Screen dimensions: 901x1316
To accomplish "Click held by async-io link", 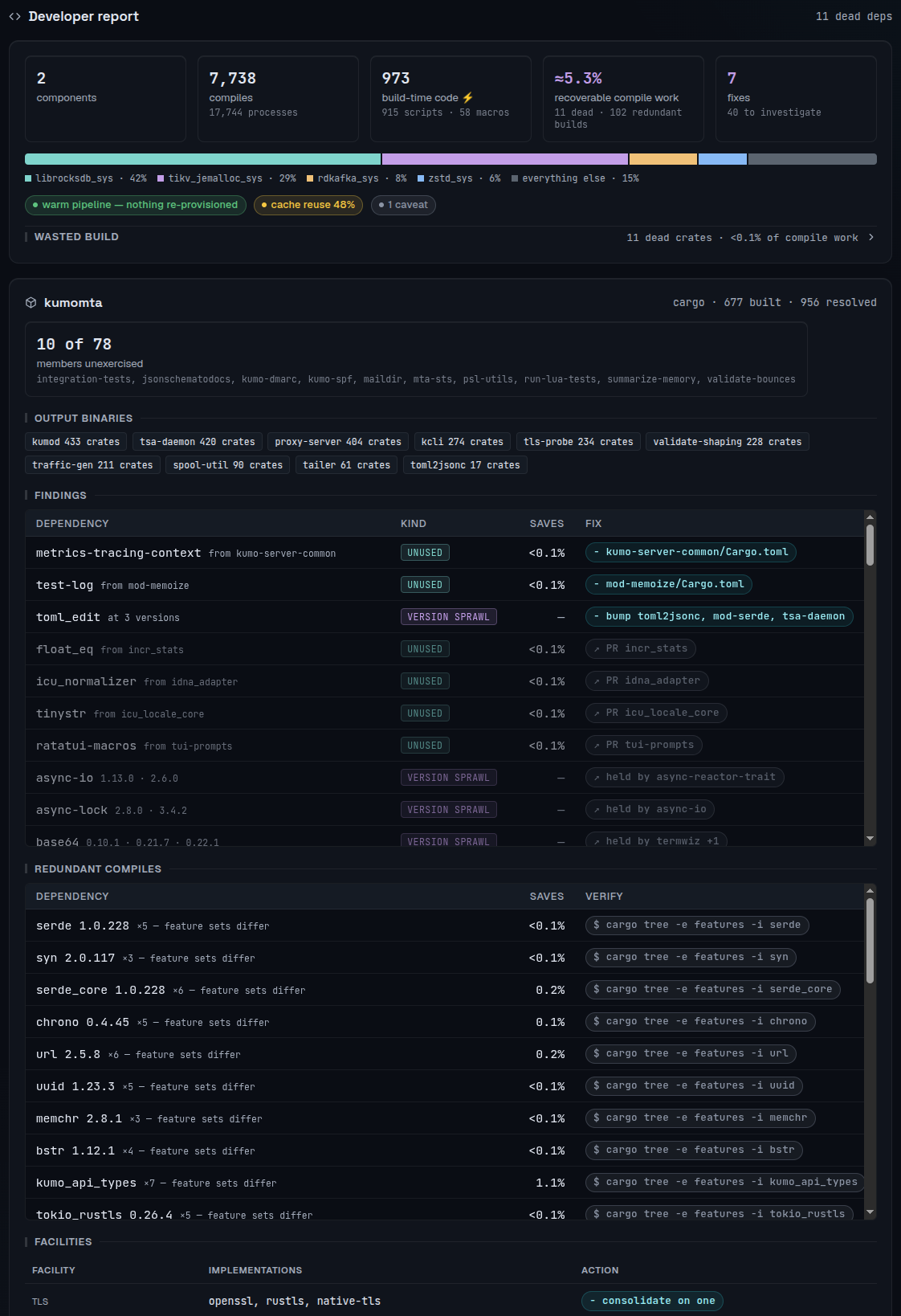I will (x=650, y=809).
